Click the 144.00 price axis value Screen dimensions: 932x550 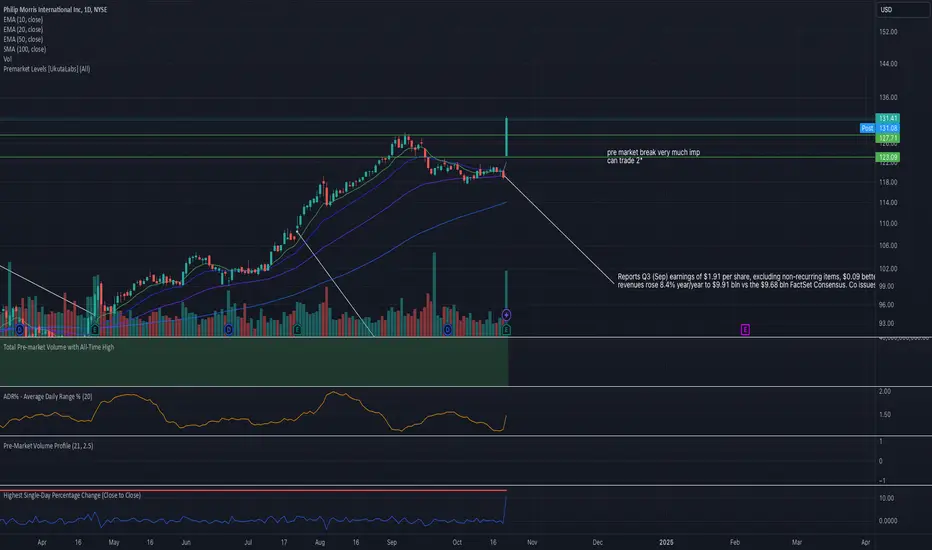coord(888,64)
